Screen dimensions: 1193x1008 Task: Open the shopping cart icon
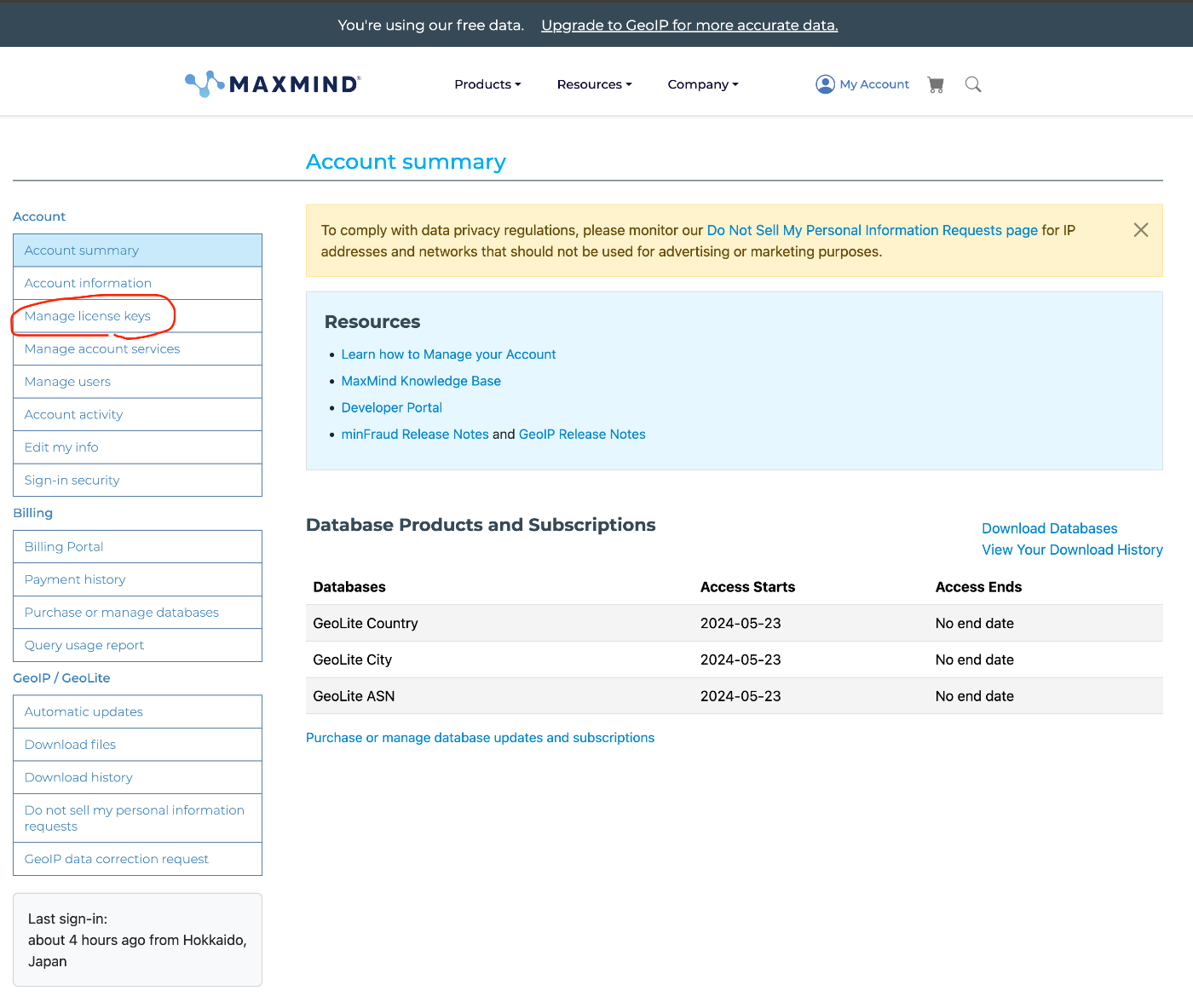coord(936,84)
